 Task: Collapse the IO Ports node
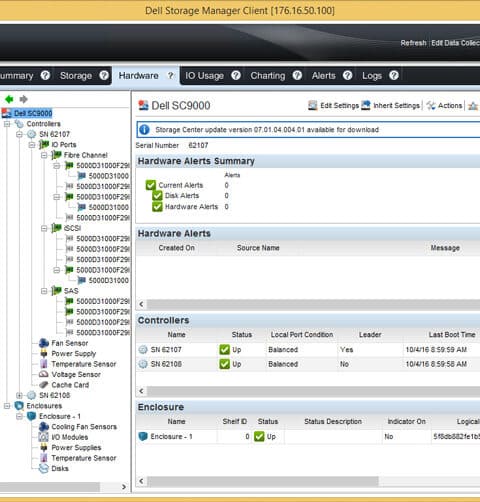pos(32,145)
